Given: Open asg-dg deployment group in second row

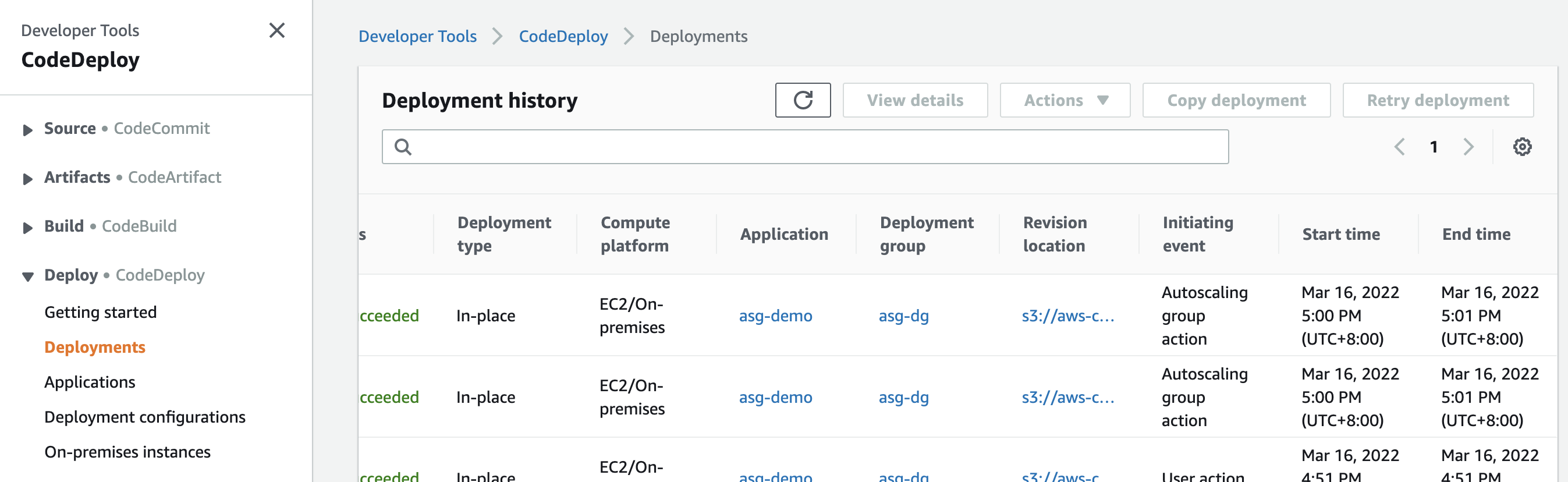Looking at the screenshot, I should pyautogui.click(x=903, y=397).
